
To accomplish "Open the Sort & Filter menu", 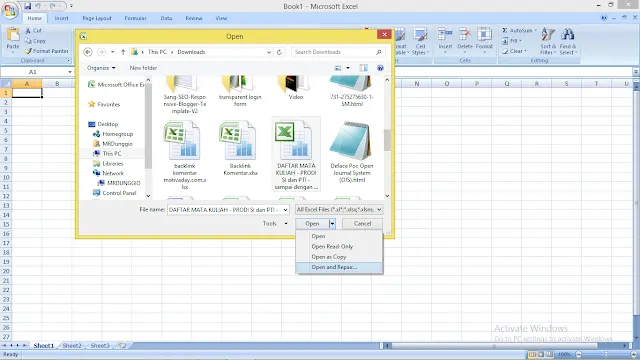I will pos(547,42).
